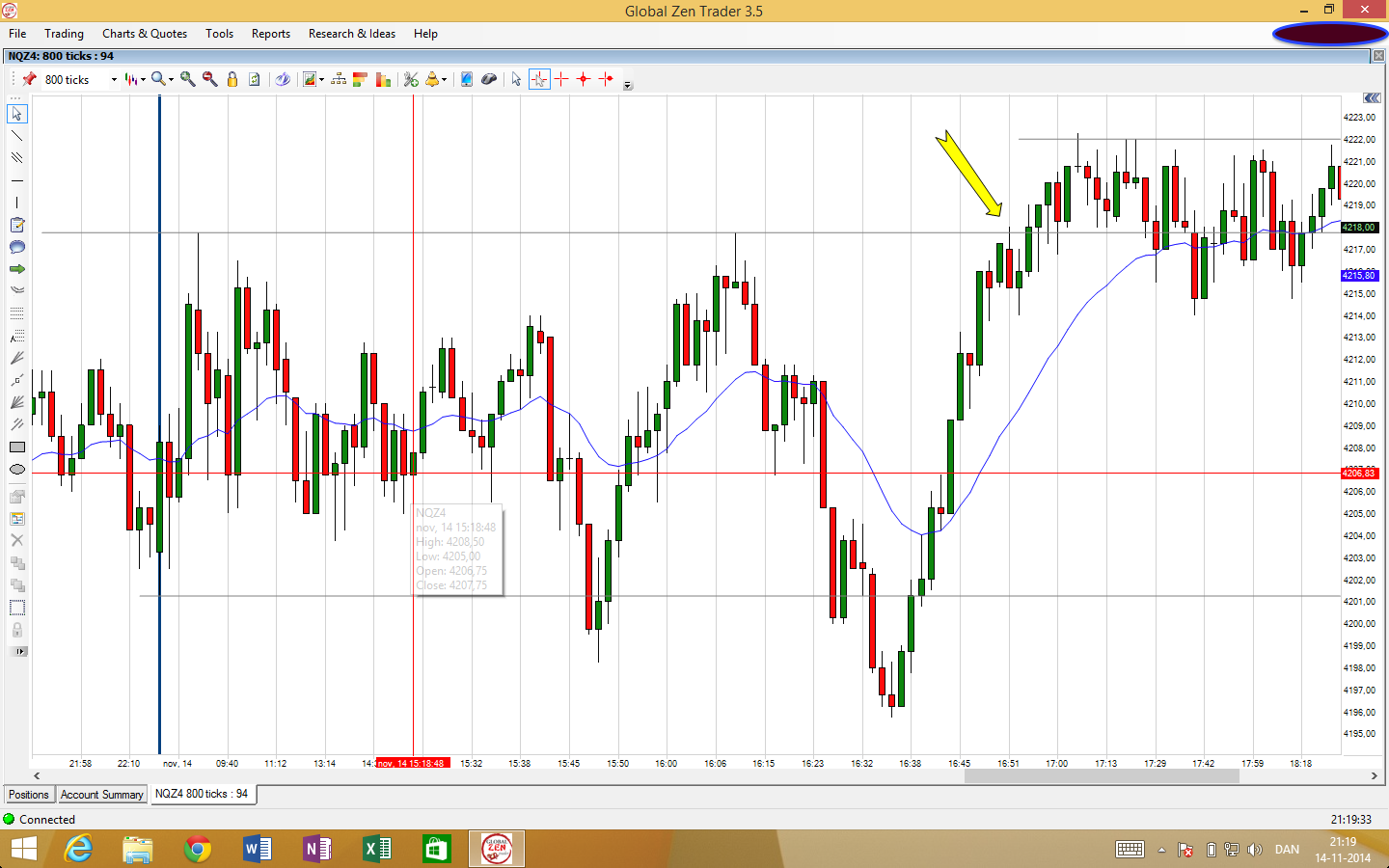Select the ellipse drawing tool
Viewport: 1389px width, 868px height.
coord(16,470)
